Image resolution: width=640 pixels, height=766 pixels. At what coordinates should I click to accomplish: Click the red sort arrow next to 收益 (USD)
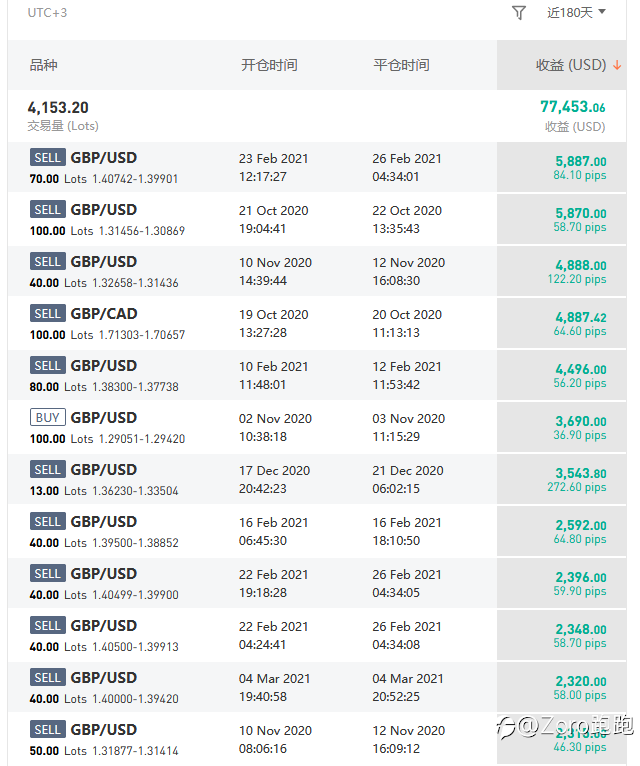tap(617, 65)
